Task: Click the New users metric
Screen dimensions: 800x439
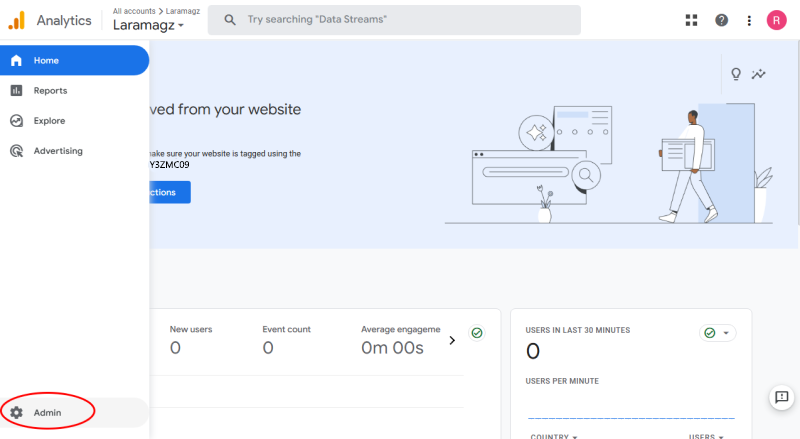Action: pyautogui.click(x=191, y=340)
